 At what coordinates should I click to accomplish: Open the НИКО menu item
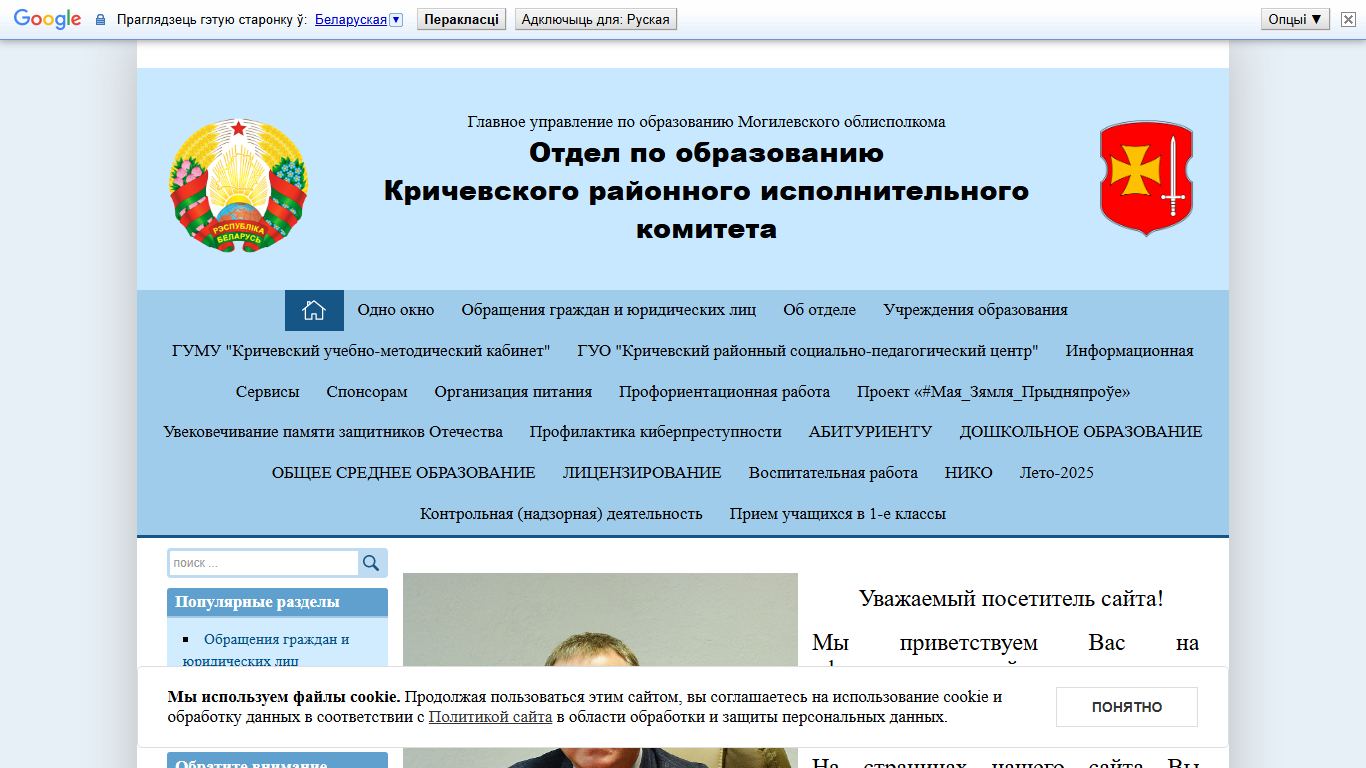coord(969,473)
